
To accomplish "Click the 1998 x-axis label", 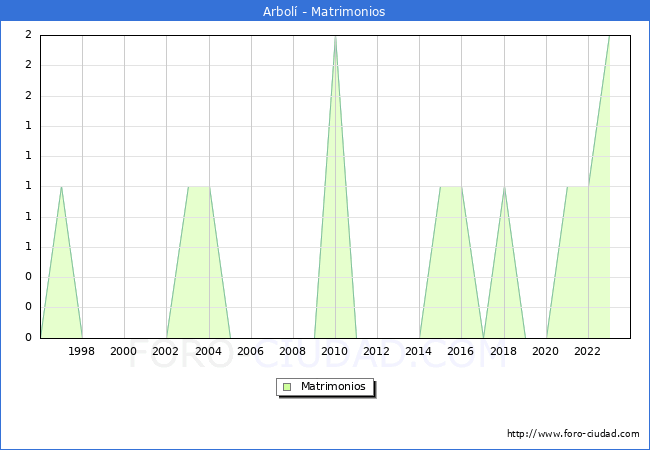I will pos(82,351).
